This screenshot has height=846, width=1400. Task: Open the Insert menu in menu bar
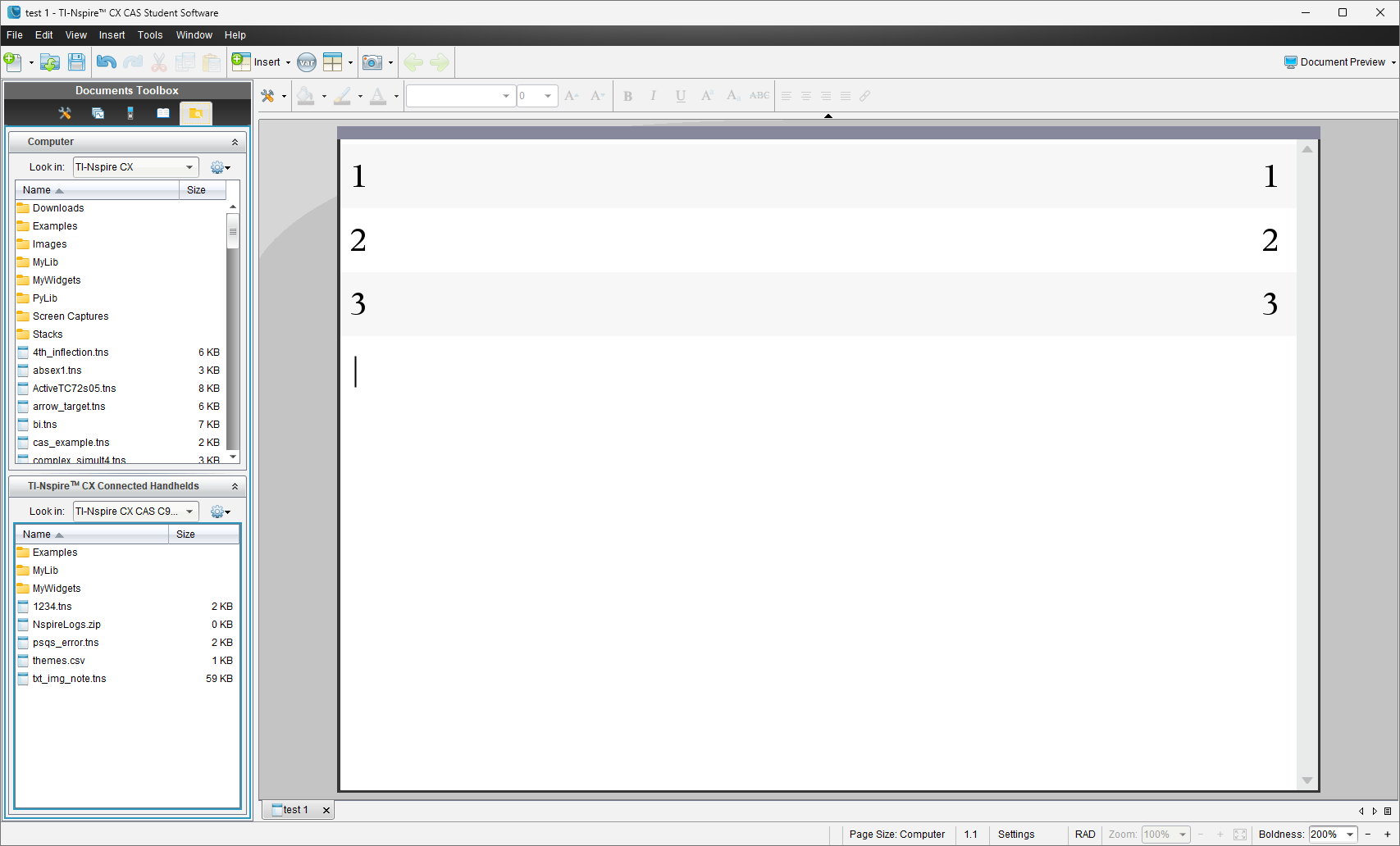112,35
